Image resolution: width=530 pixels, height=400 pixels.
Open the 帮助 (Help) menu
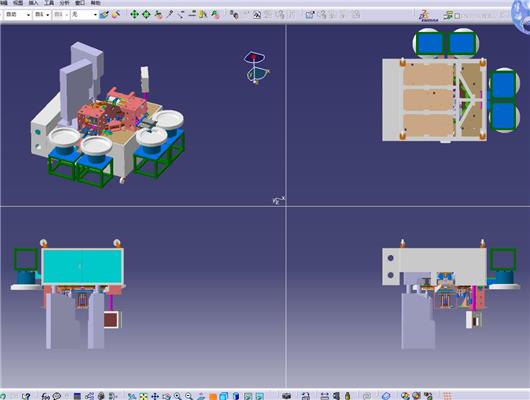[x=96, y=3]
